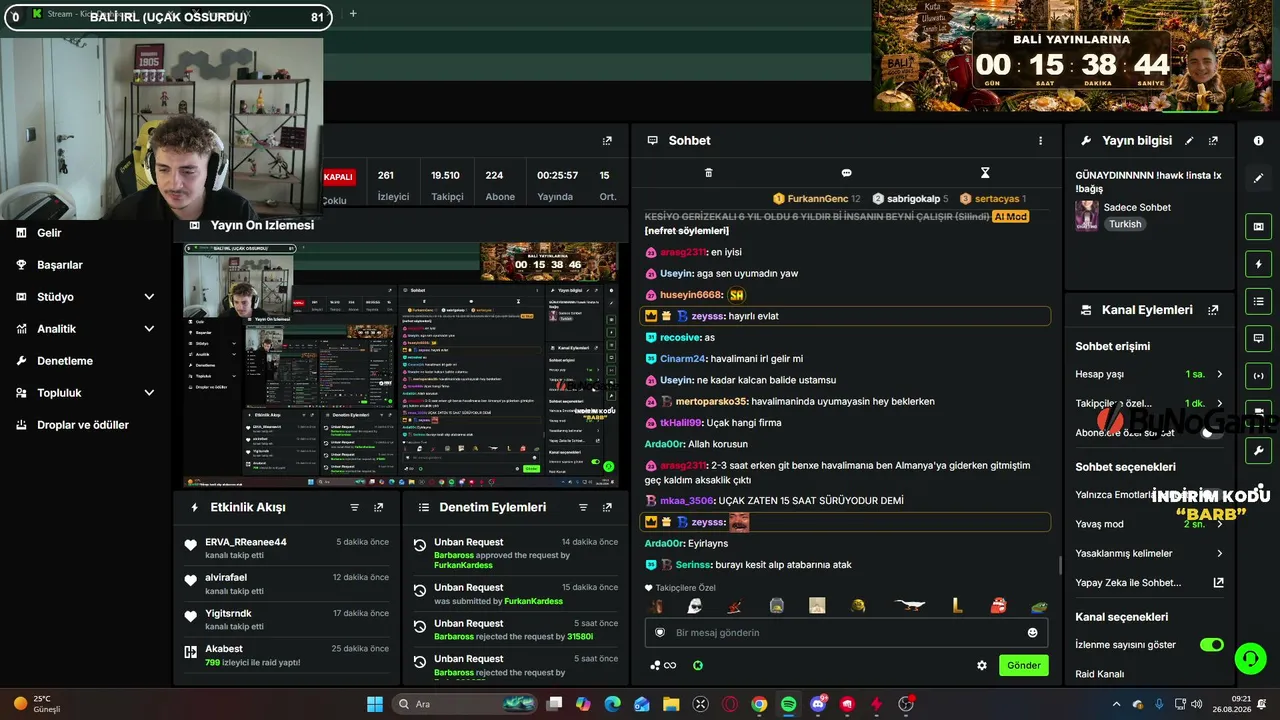Open chat options three-dot menu
This screenshot has height=720, width=1280.
(x=1040, y=141)
